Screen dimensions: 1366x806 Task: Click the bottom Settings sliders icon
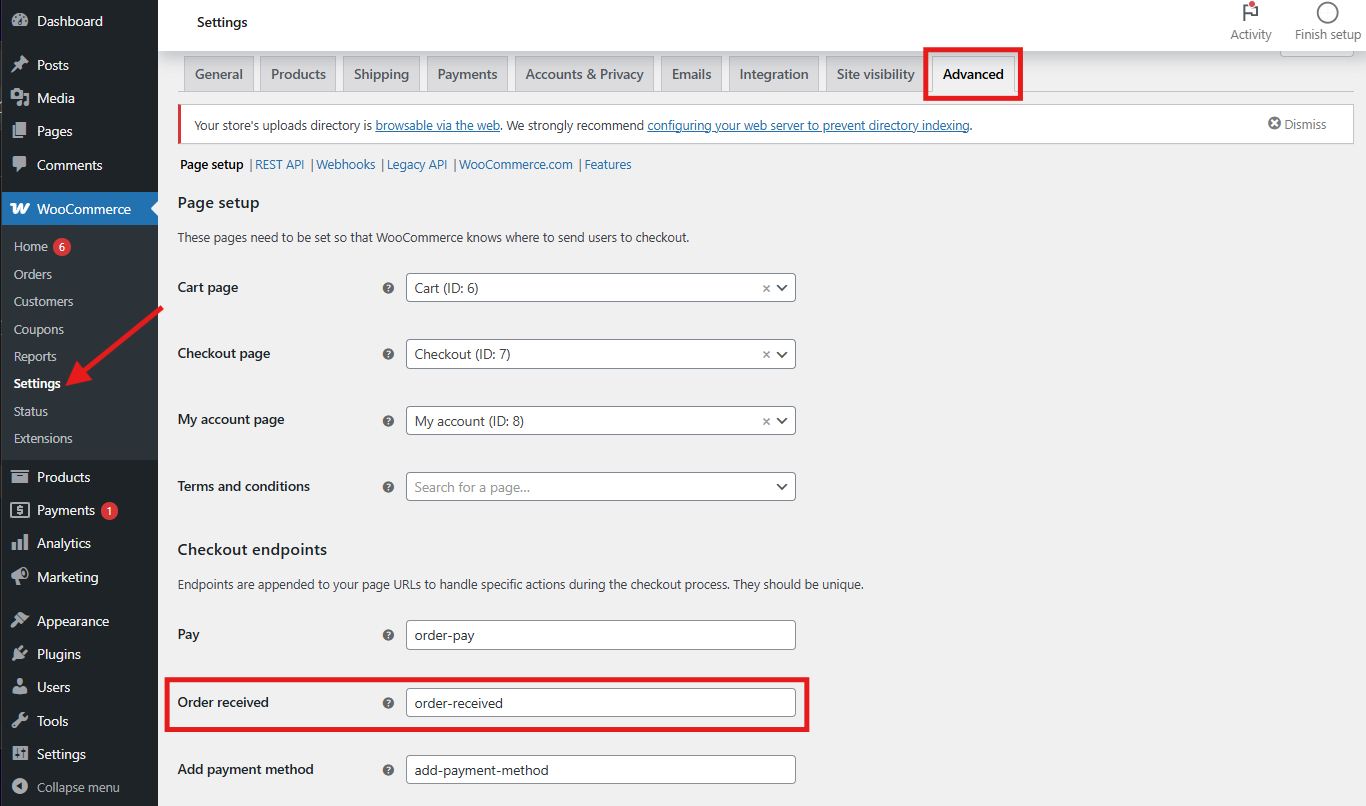pos(19,754)
